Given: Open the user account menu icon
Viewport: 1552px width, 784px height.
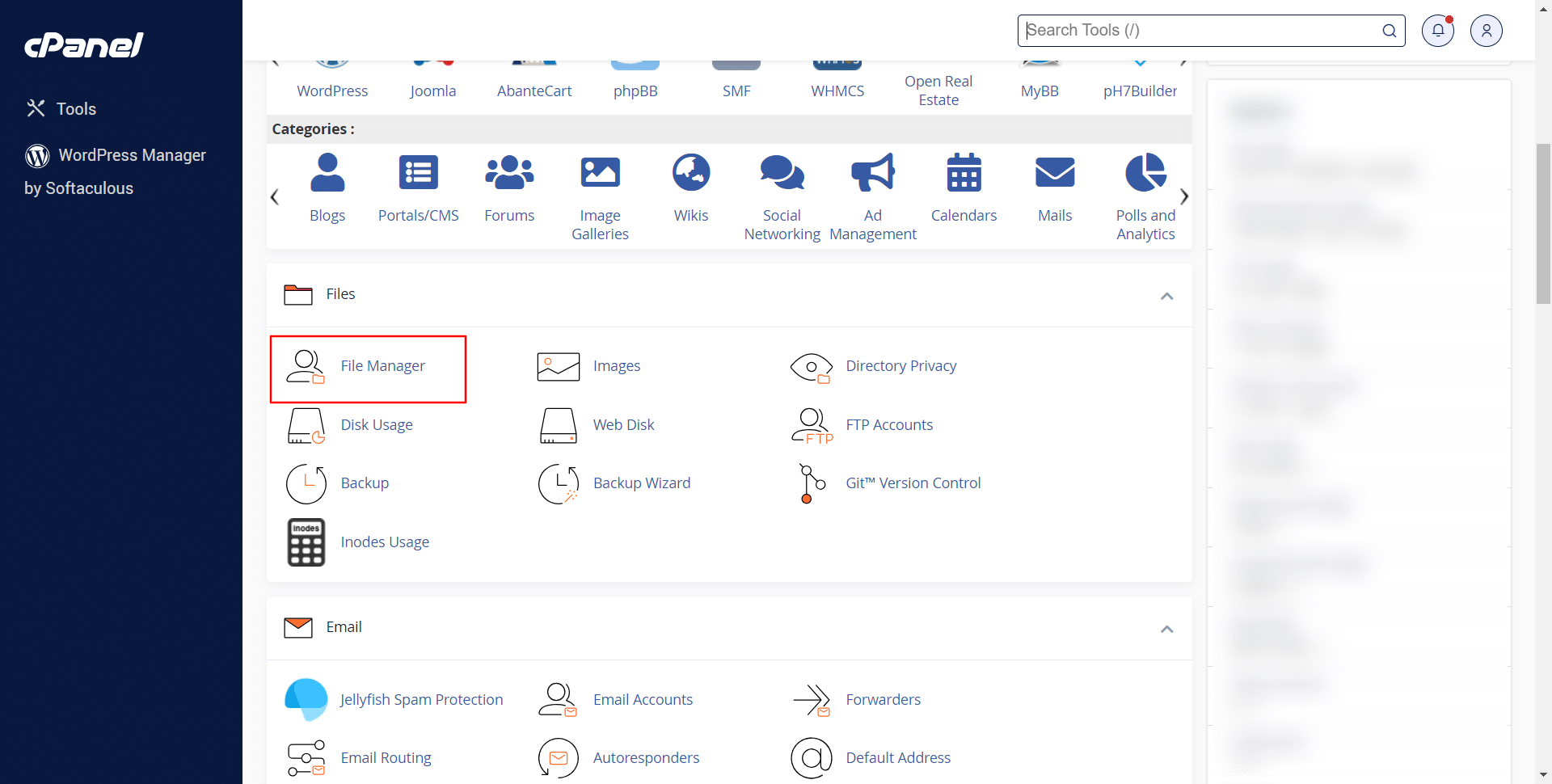Looking at the screenshot, I should coord(1487,31).
